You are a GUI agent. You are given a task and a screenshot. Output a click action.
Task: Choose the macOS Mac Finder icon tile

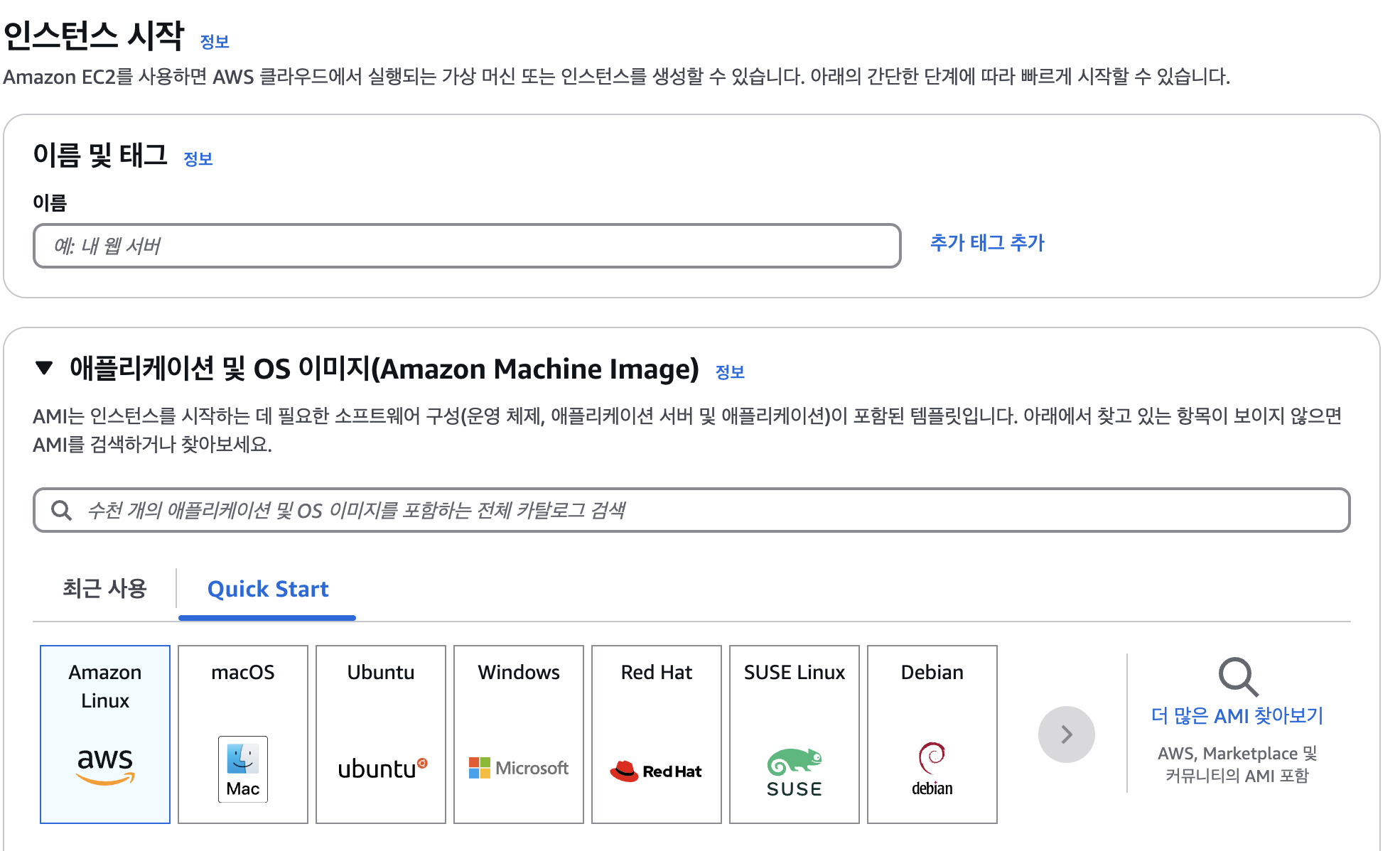(242, 734)
